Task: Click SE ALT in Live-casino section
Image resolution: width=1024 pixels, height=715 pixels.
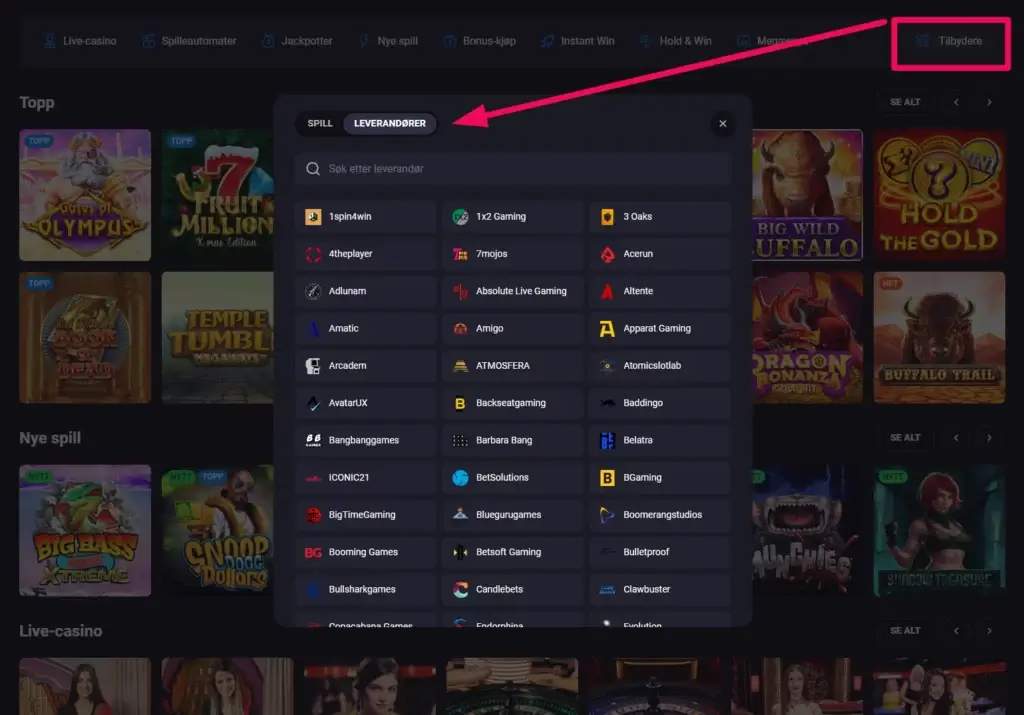Action: point(905,630)
